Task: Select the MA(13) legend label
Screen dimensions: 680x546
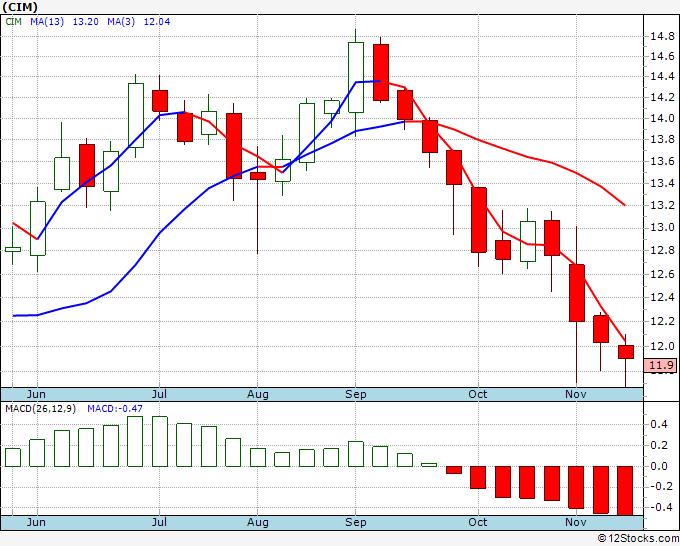Action: click(47, 22)
